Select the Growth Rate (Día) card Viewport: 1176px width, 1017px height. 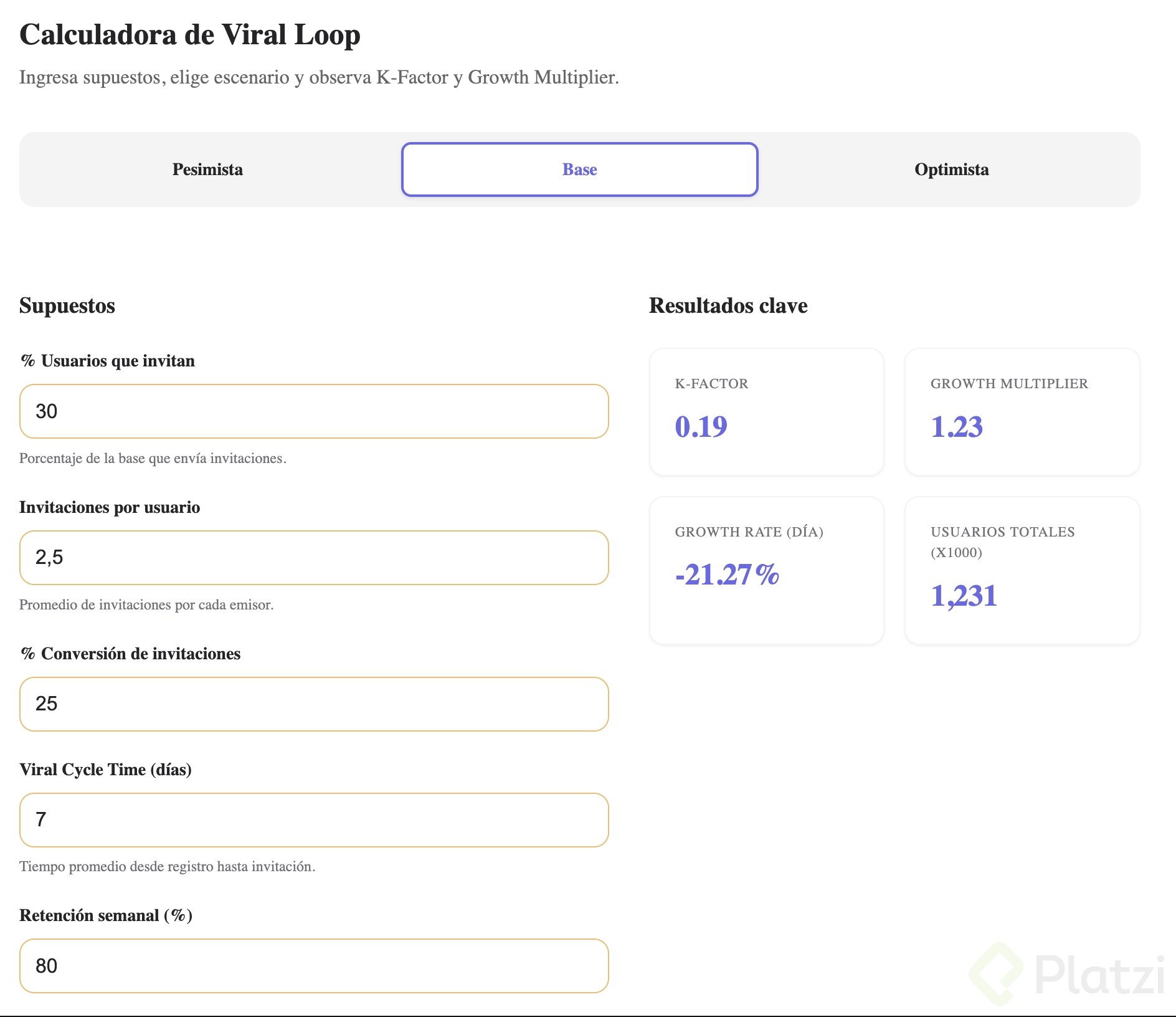point(766,570)
